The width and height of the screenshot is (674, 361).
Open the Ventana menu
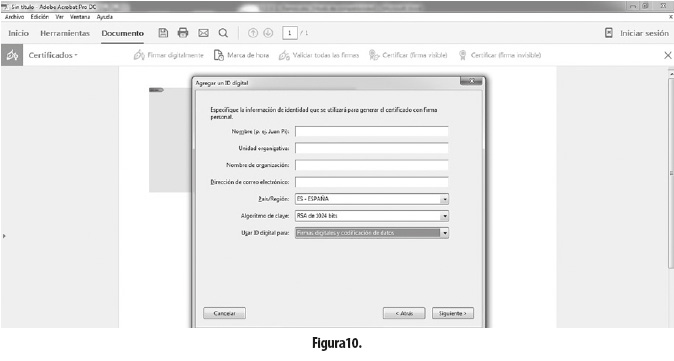(x=80, y=17)
